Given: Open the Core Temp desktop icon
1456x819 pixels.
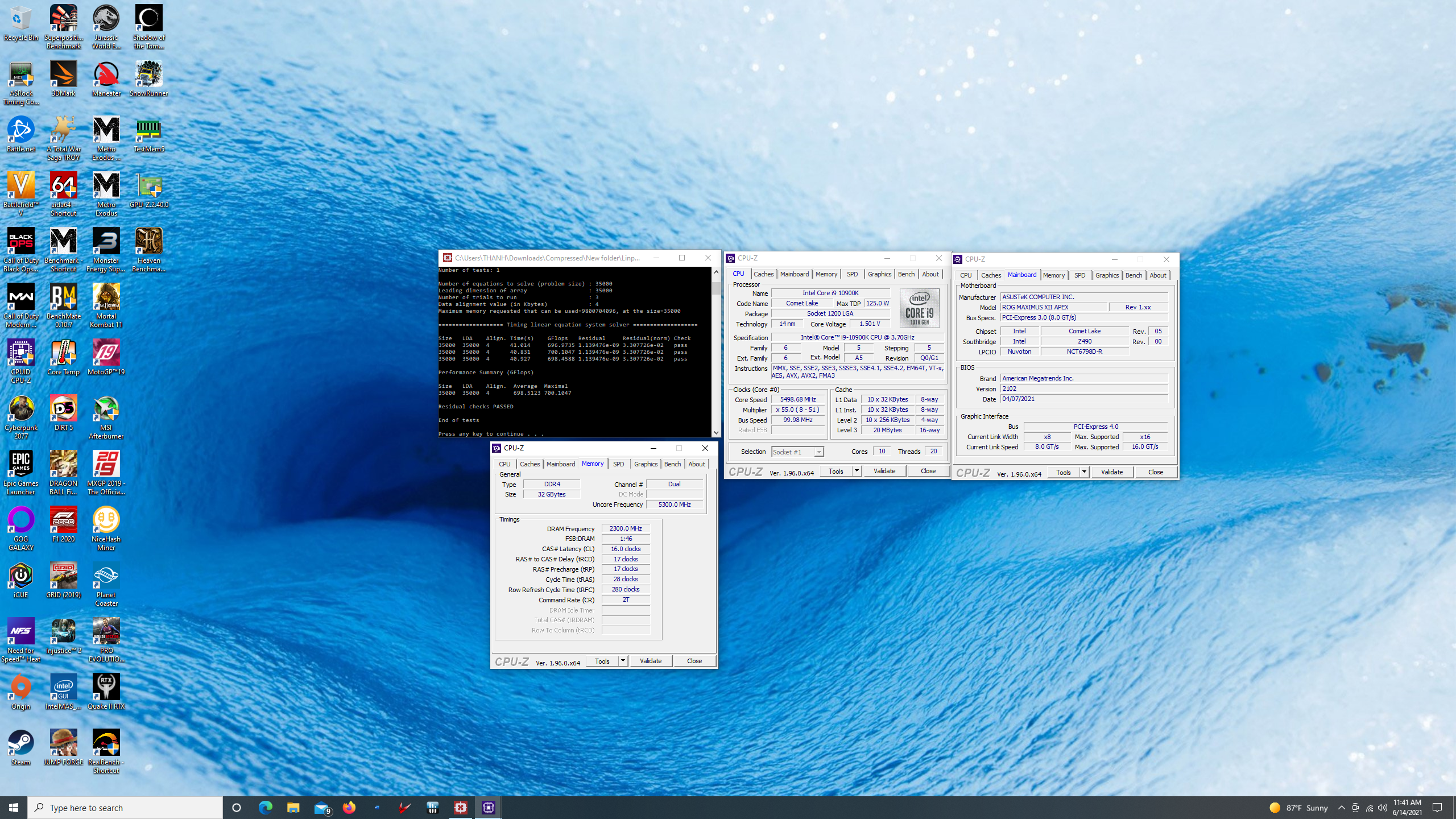Looking at the screenshot, I should tap(63, 357).
